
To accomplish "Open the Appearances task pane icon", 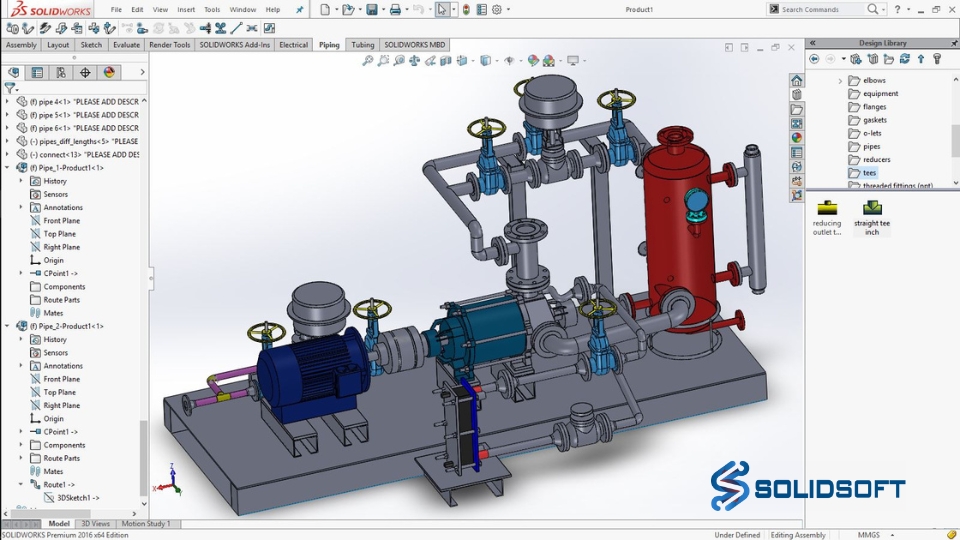I will point(797,138).
